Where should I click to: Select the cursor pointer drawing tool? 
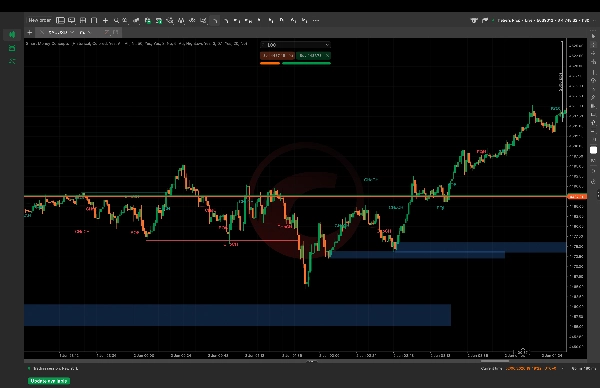[593, 36]
